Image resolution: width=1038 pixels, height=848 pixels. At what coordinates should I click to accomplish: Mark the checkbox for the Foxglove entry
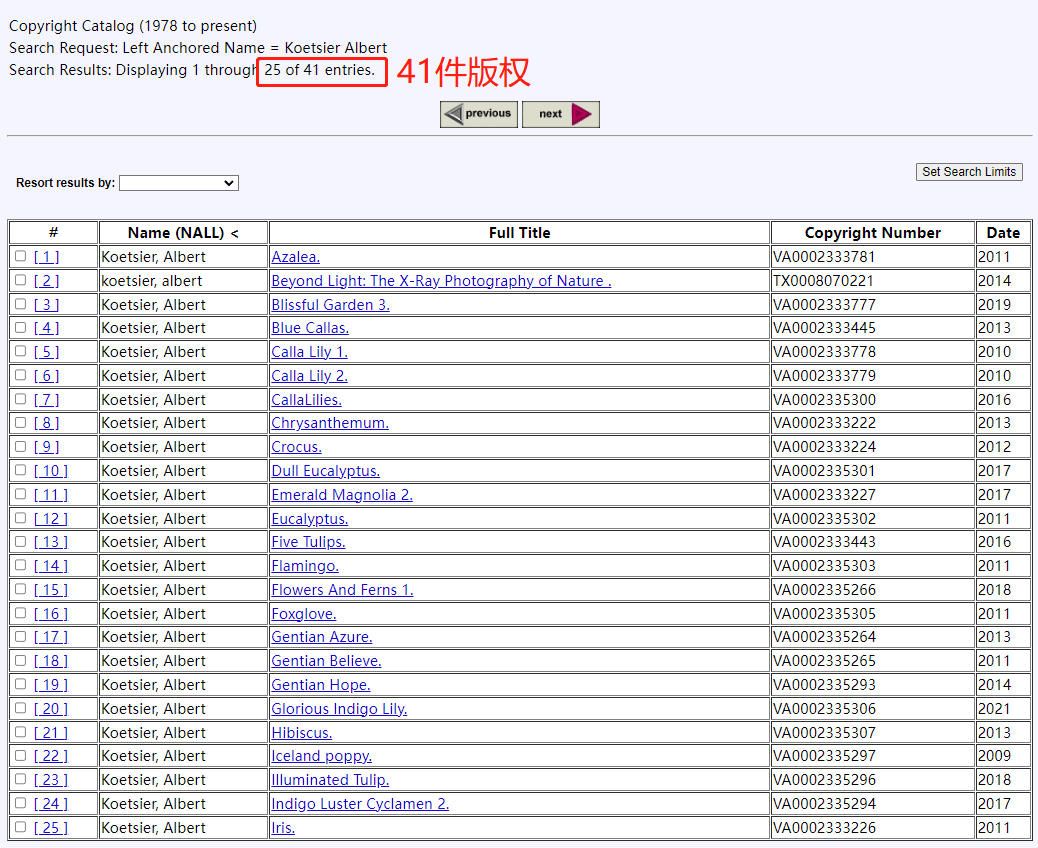[x=21, y=613]
